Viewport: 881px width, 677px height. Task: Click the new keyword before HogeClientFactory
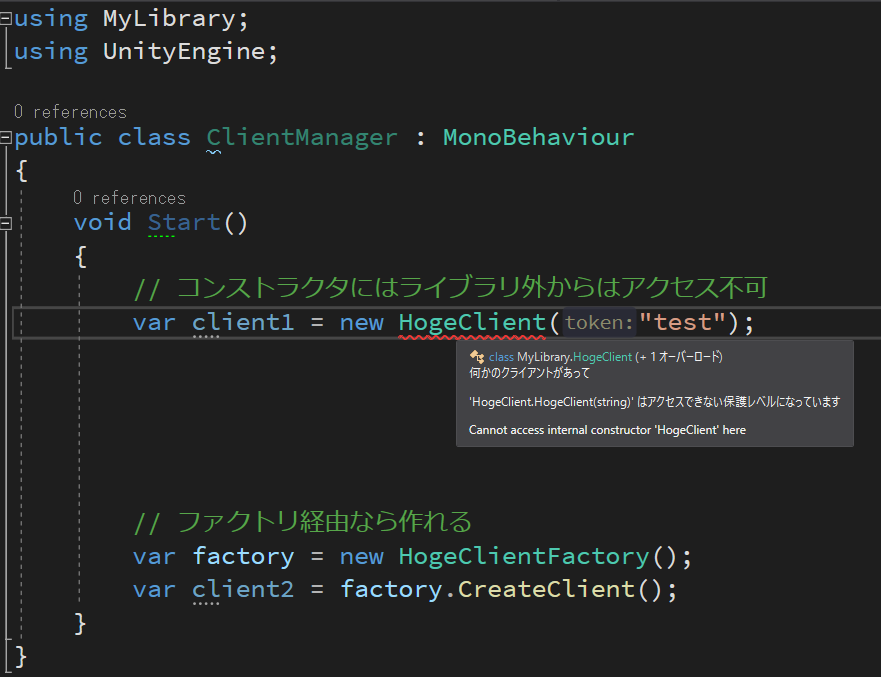point(362,556)
